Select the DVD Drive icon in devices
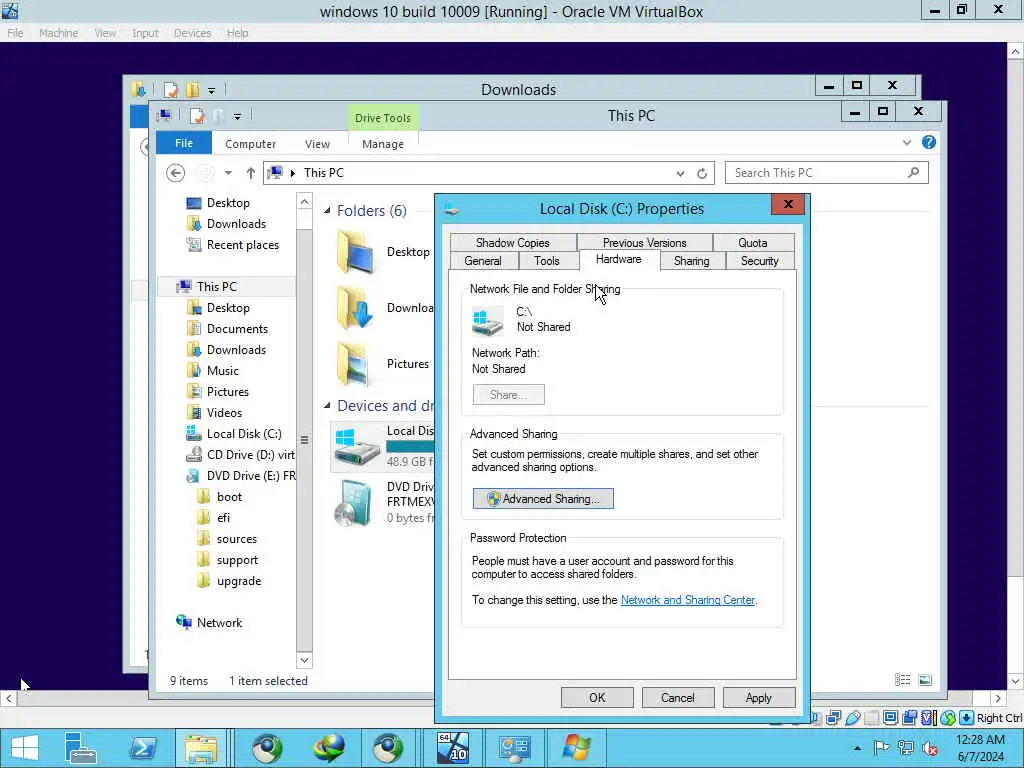Screen dimensions: 1024x768 point(353,502)
